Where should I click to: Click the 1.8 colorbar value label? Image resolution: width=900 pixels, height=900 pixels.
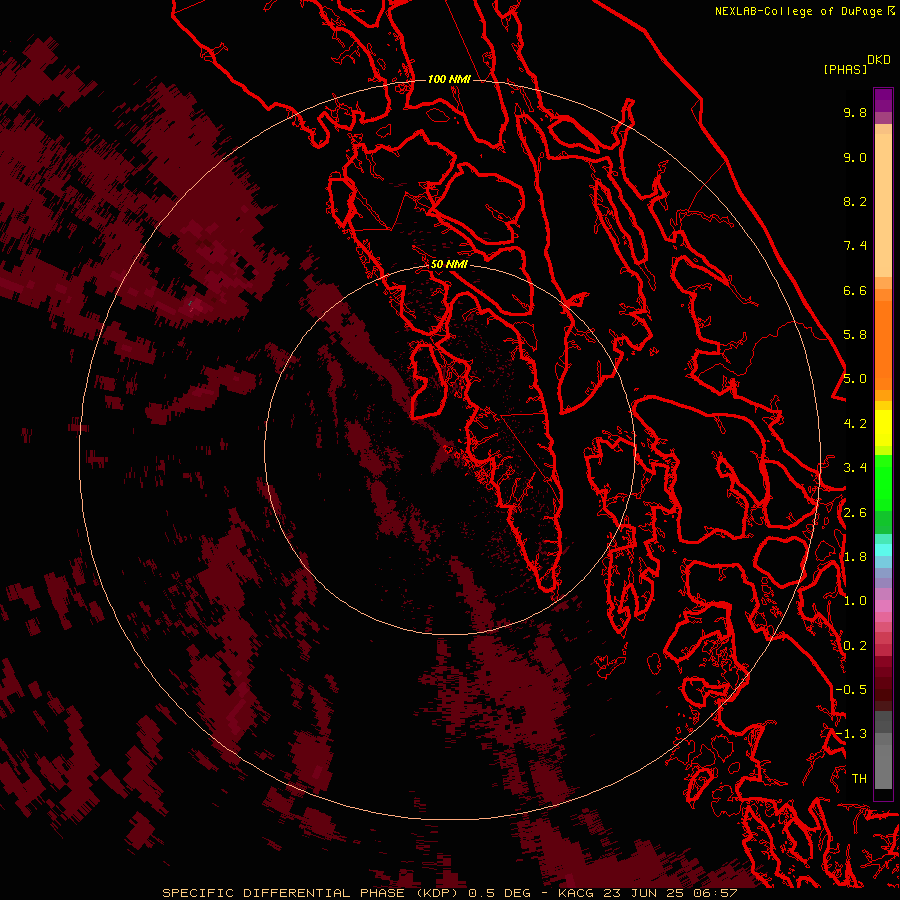pos(855,557)
